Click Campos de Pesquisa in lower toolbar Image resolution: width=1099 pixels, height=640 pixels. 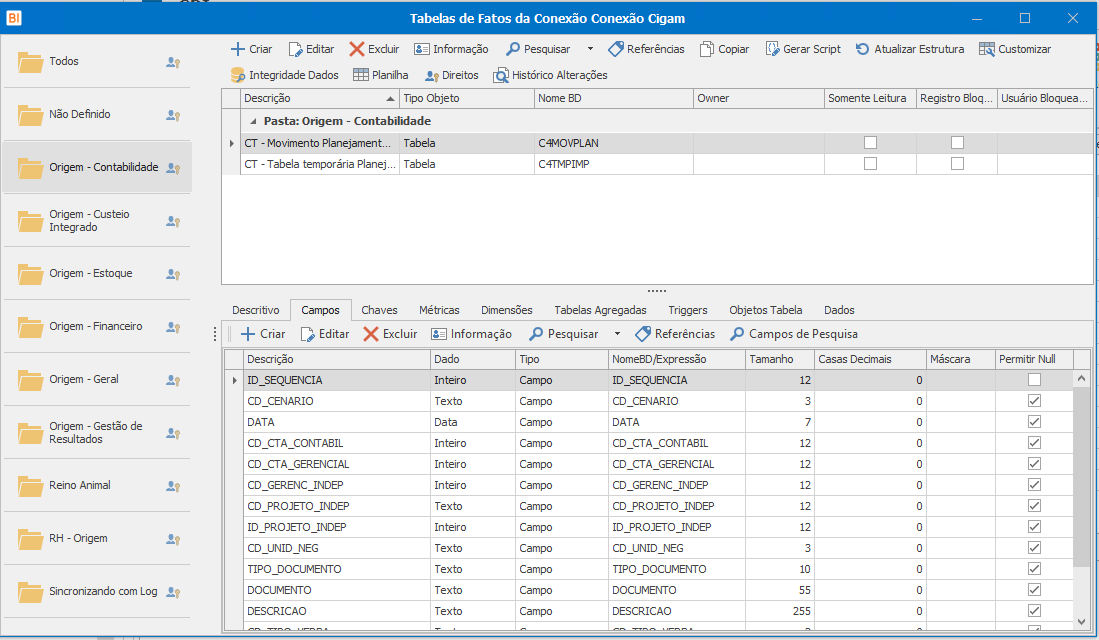[794, 334]
